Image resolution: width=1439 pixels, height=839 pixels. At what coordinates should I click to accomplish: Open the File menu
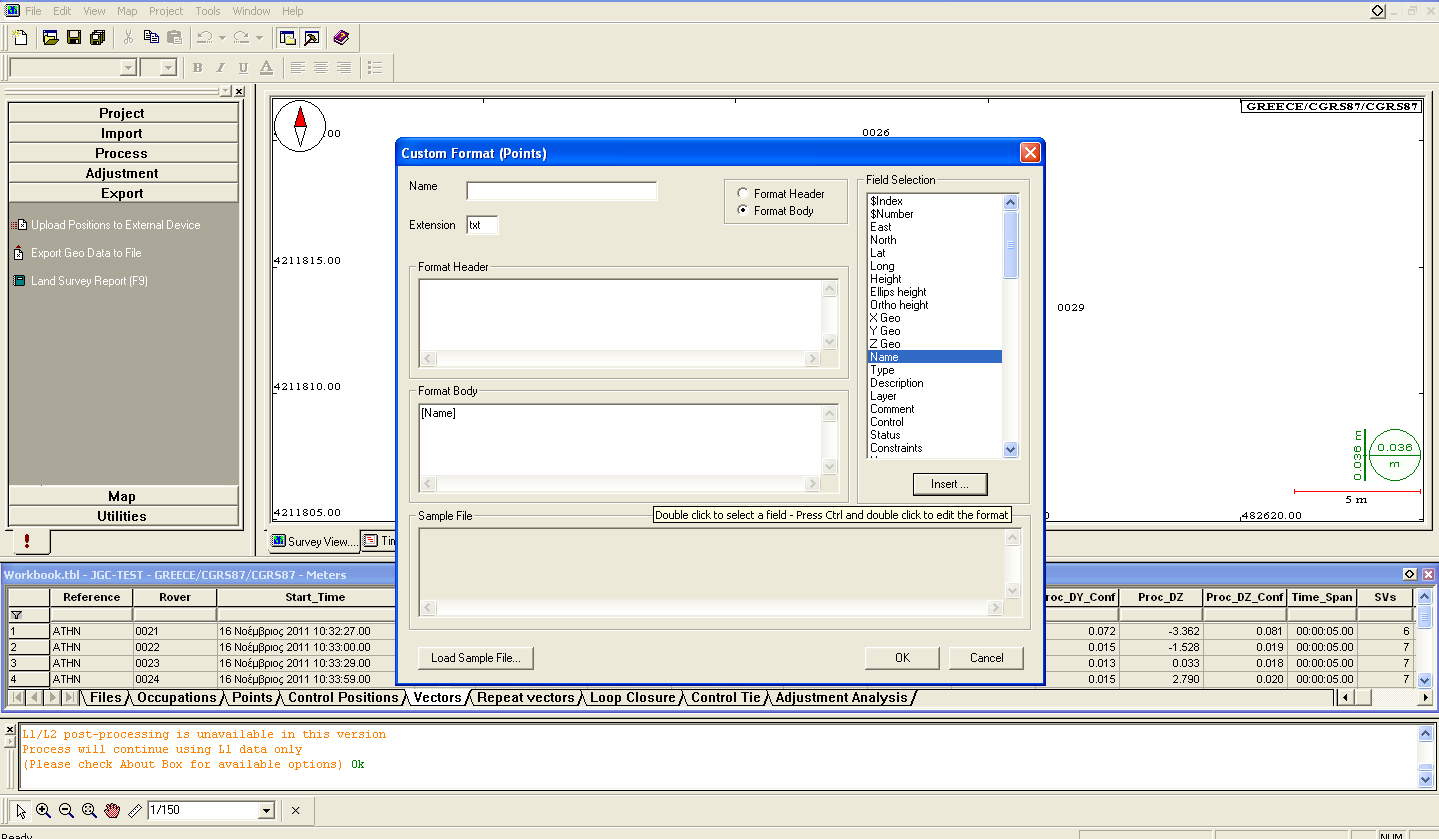(x=33, y=11)
